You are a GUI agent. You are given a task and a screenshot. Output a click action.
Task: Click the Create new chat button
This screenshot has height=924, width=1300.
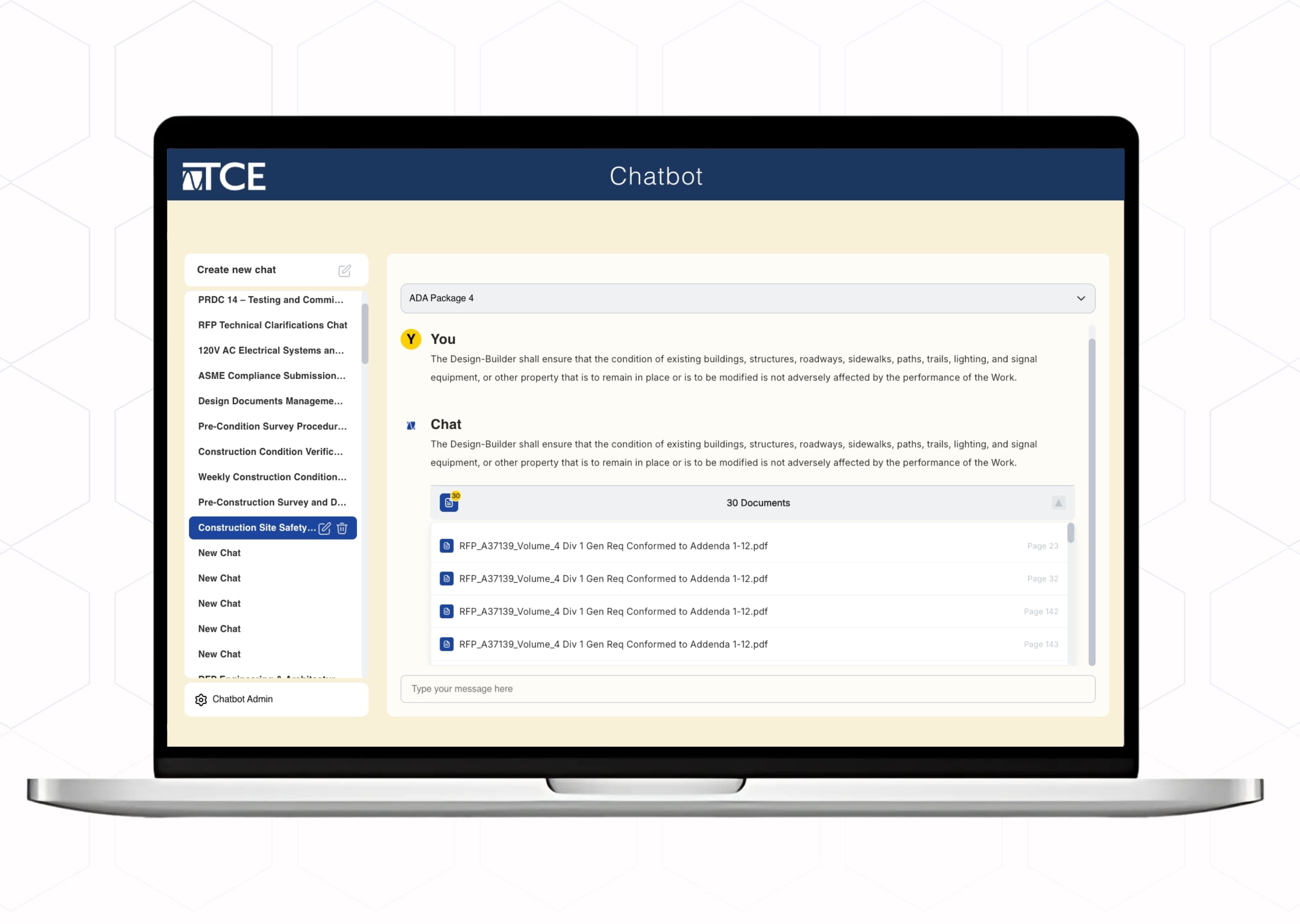276,270
